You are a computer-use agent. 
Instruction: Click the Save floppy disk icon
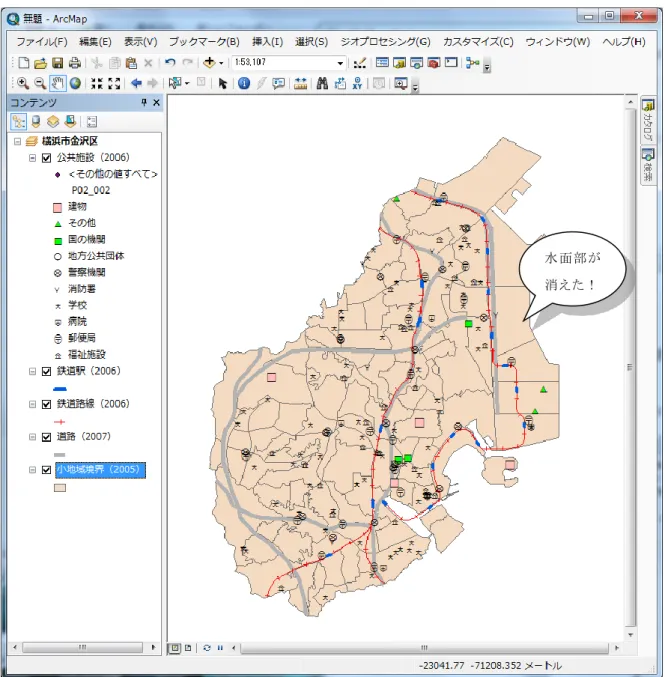[57, 63]
